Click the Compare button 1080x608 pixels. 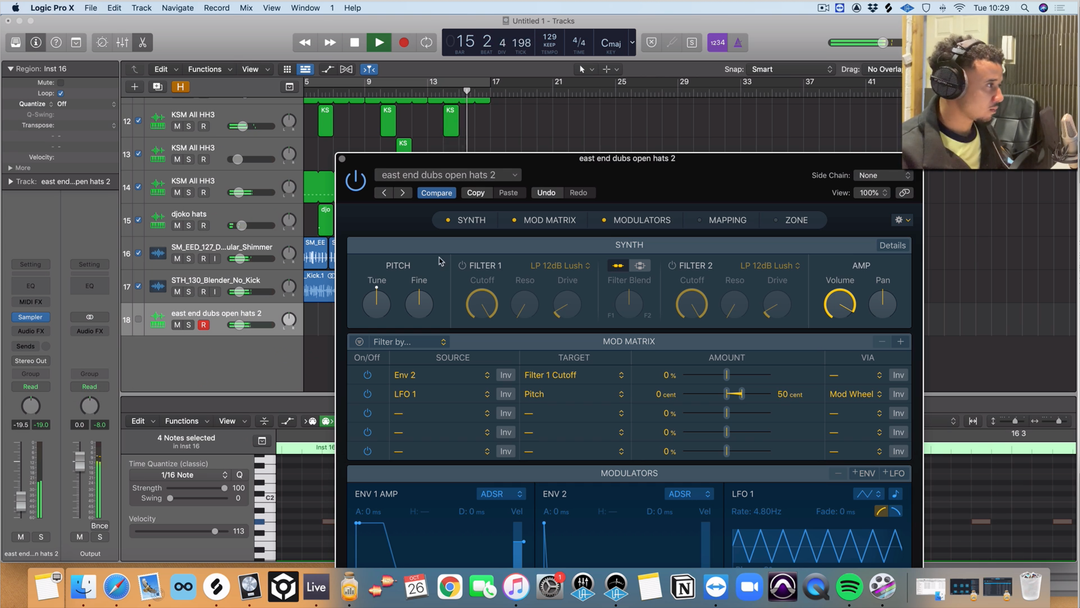[x=436, y=193]
